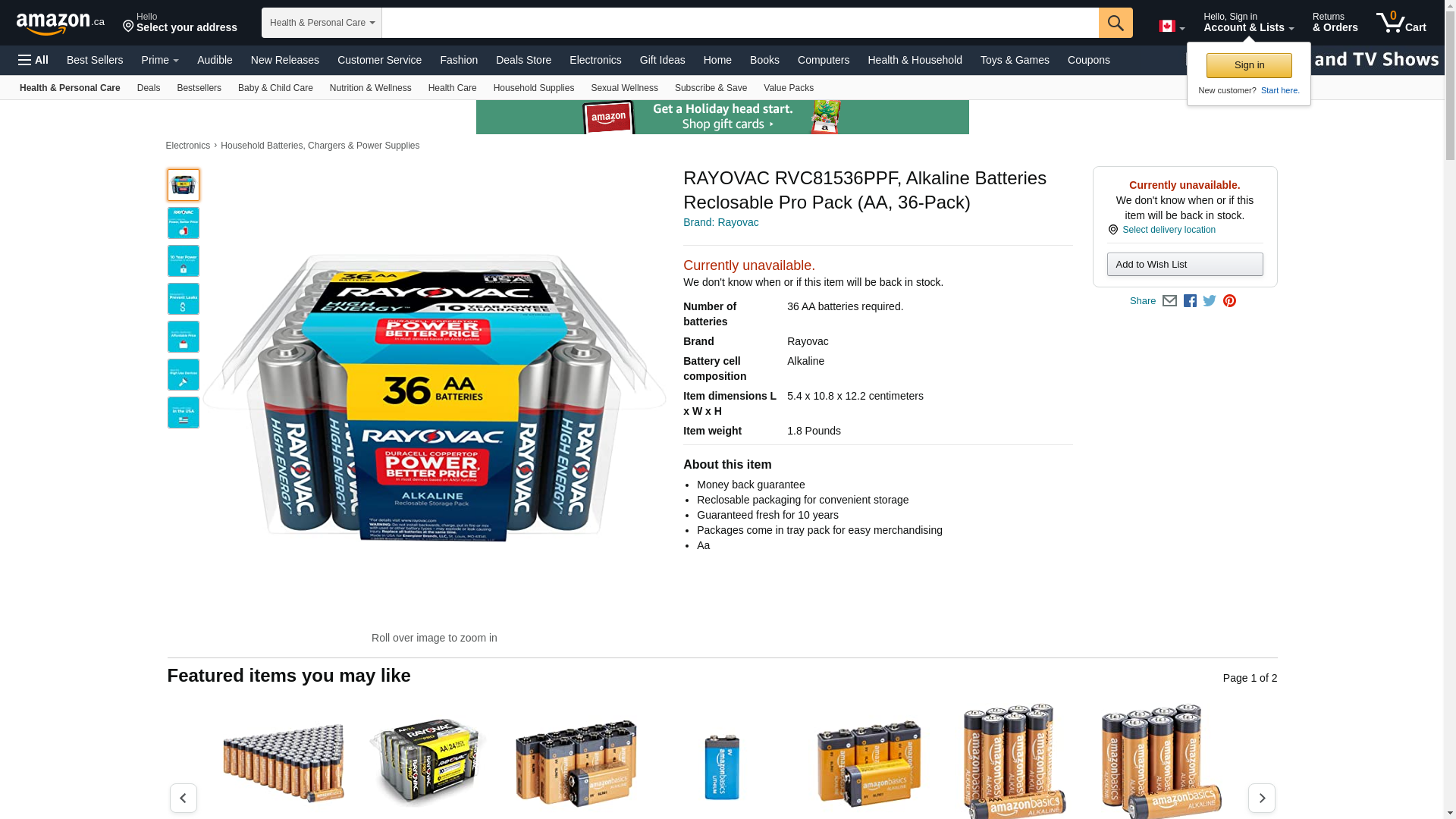1456x819 pixels.
Task: Show previous featured items carousel page
Action: coord(183,798)
